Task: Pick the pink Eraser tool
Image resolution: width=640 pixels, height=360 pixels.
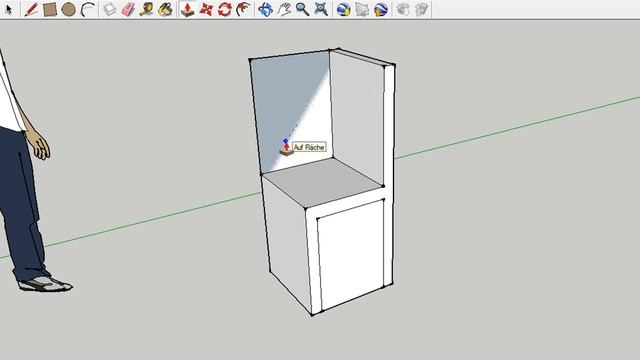Action: [x=128, y=9]
